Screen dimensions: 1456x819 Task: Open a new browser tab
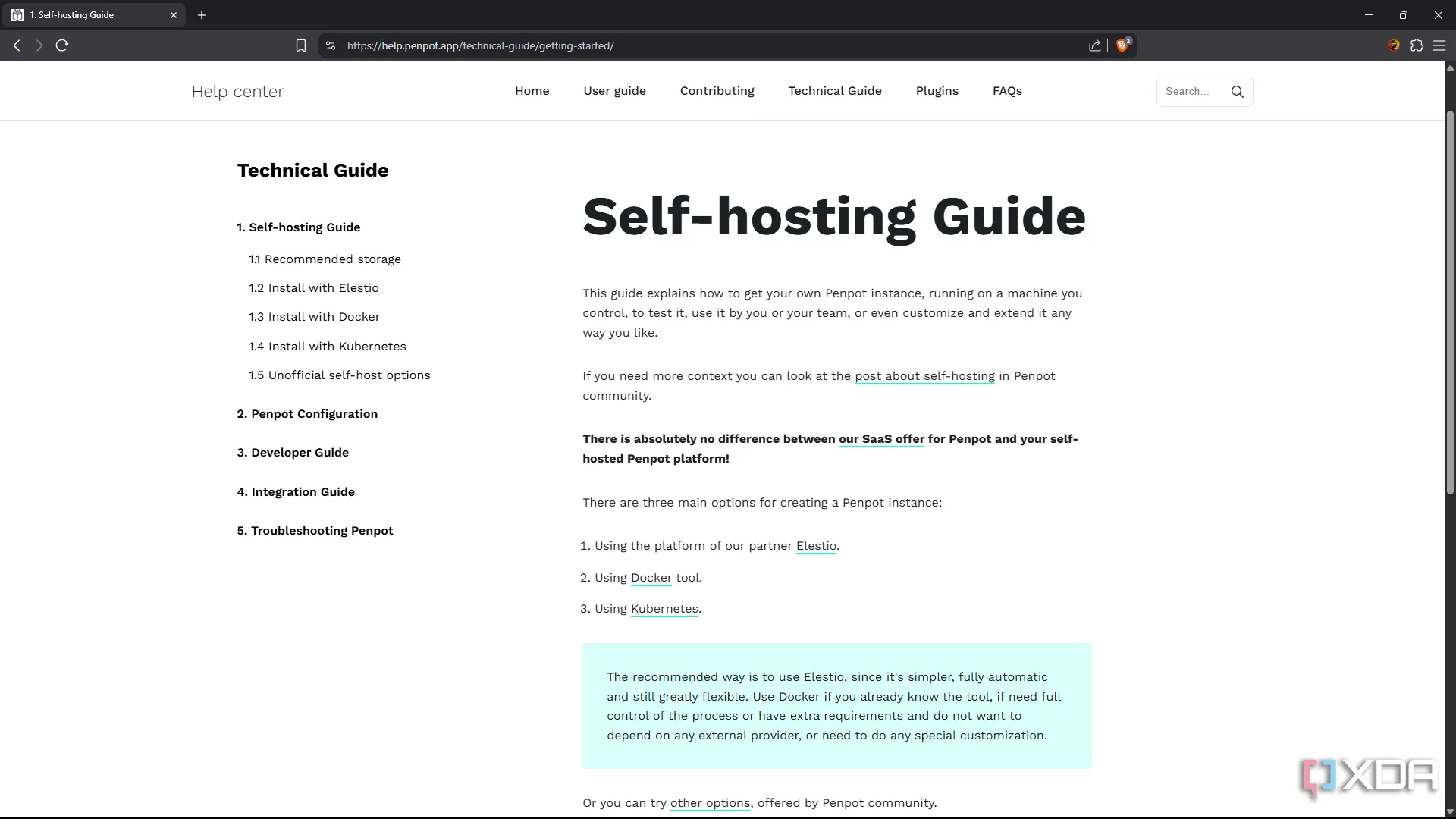[x=202, y=15]
